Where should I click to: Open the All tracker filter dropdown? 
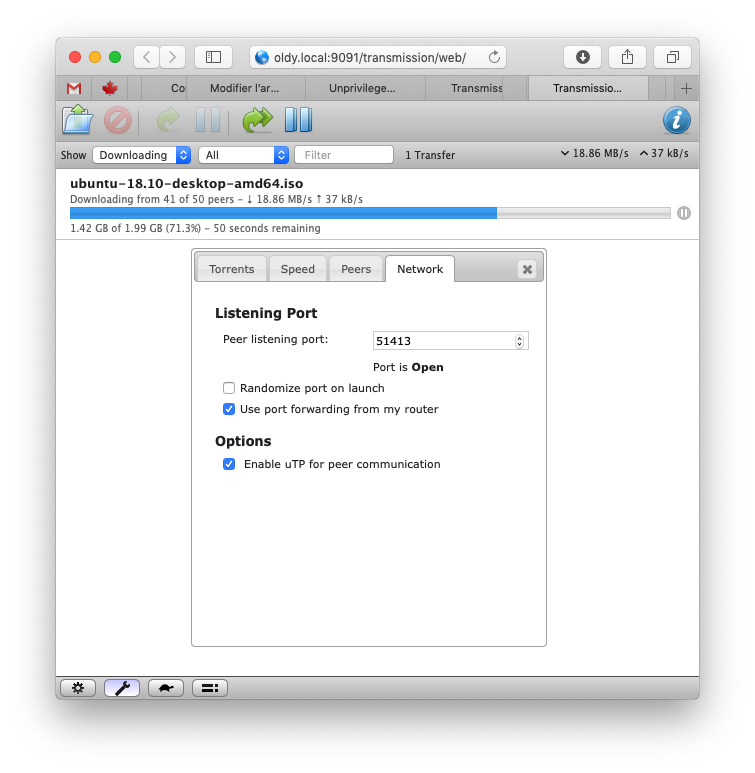244,155
